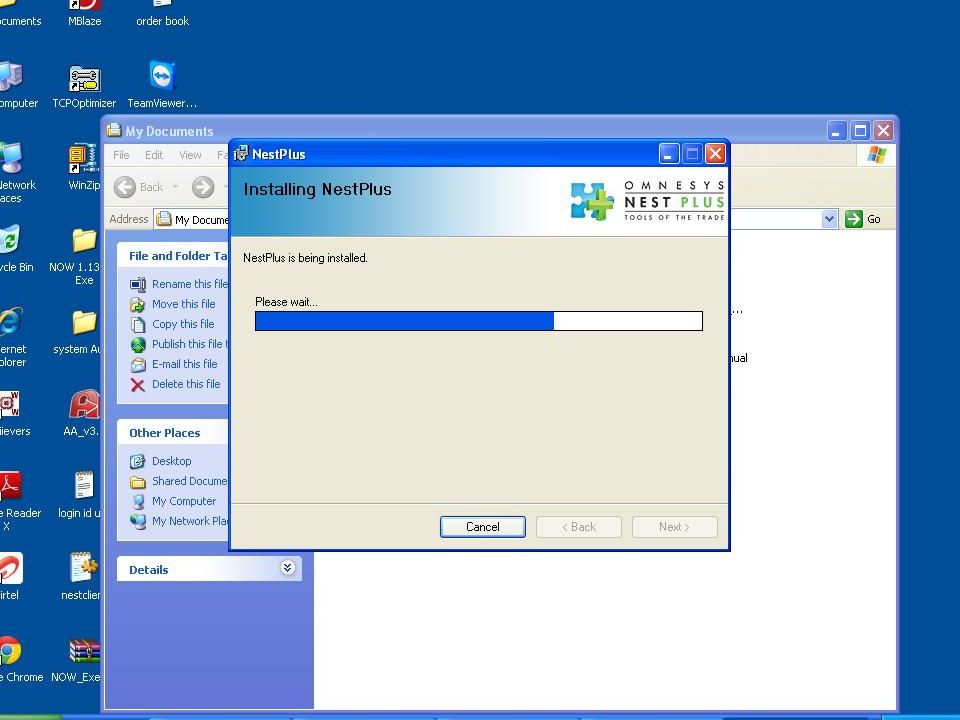Screen dimensions: 960x720
Task: Click Move this file task
Action: (173, 304)
